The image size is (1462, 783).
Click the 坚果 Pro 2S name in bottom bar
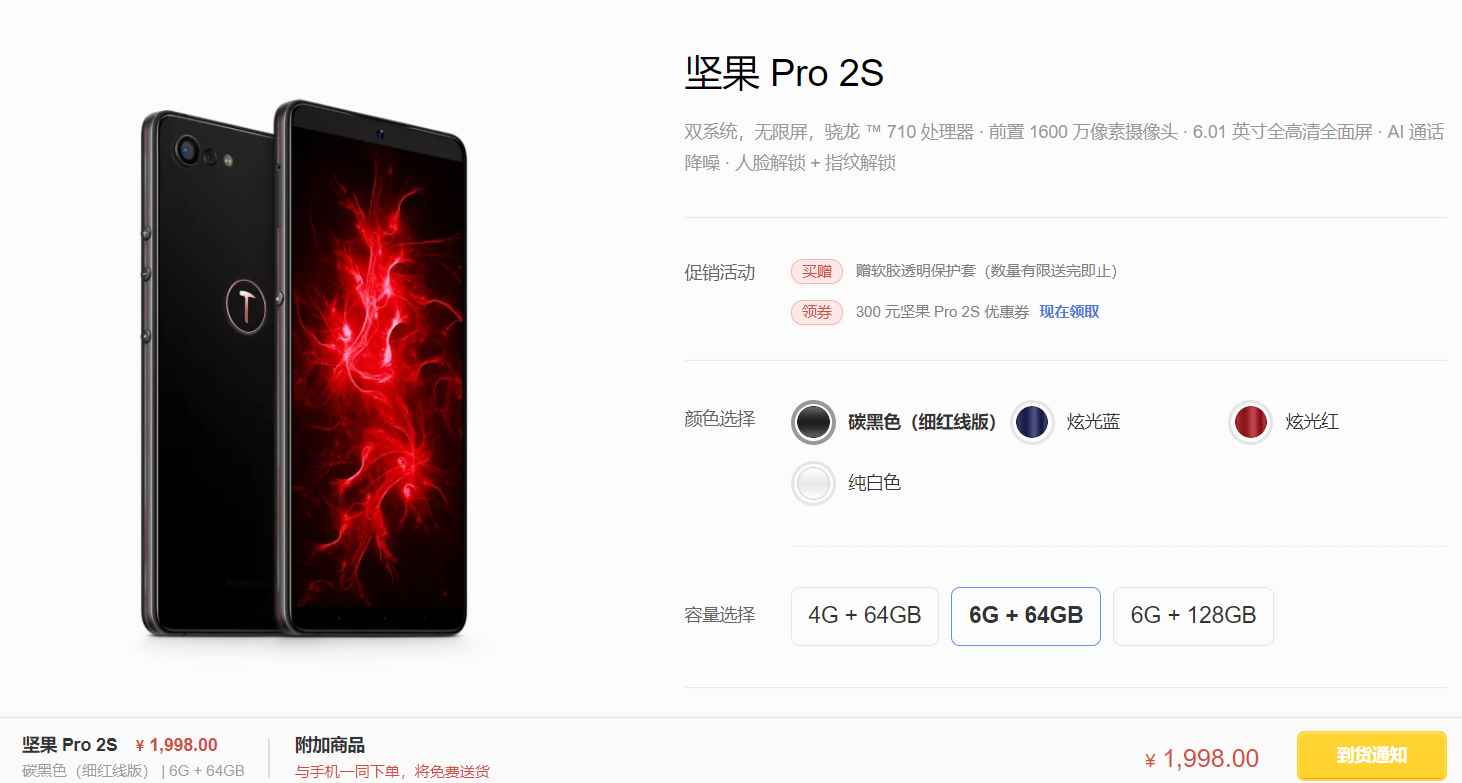(70, 745)
